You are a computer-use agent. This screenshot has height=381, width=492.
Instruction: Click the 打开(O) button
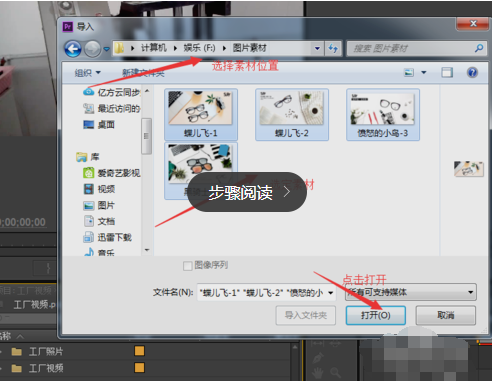376,315
